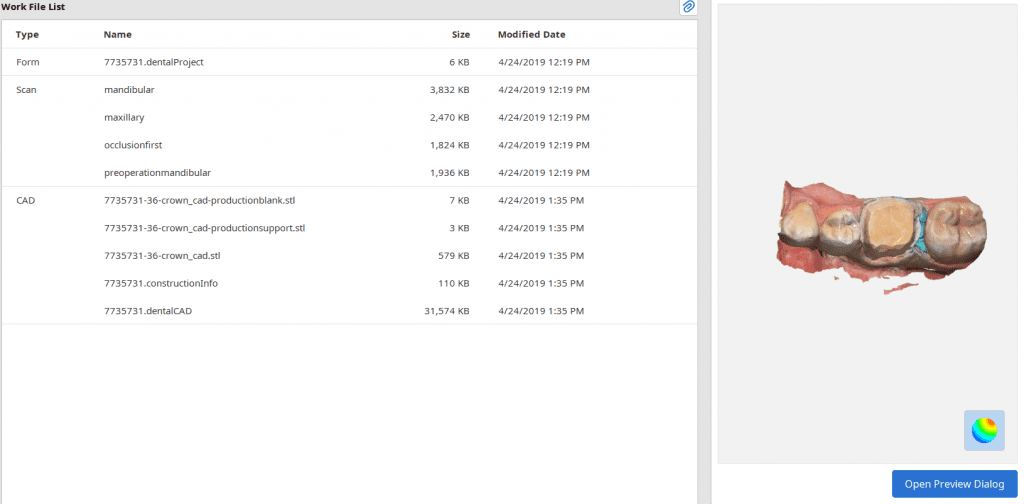Click the 7 KB size value
The image size is (1024, 504).
coord(459,200)
